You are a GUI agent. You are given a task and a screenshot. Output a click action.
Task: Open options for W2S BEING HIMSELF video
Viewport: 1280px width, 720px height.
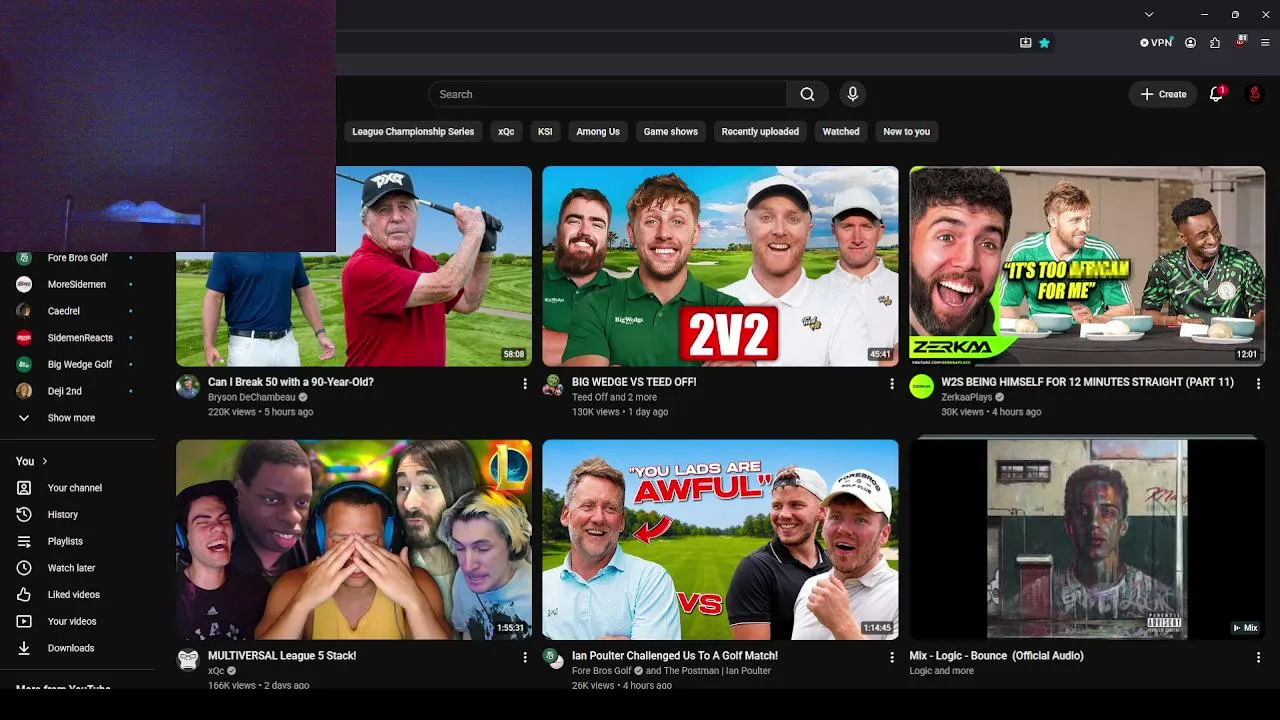click(1258, 383)
